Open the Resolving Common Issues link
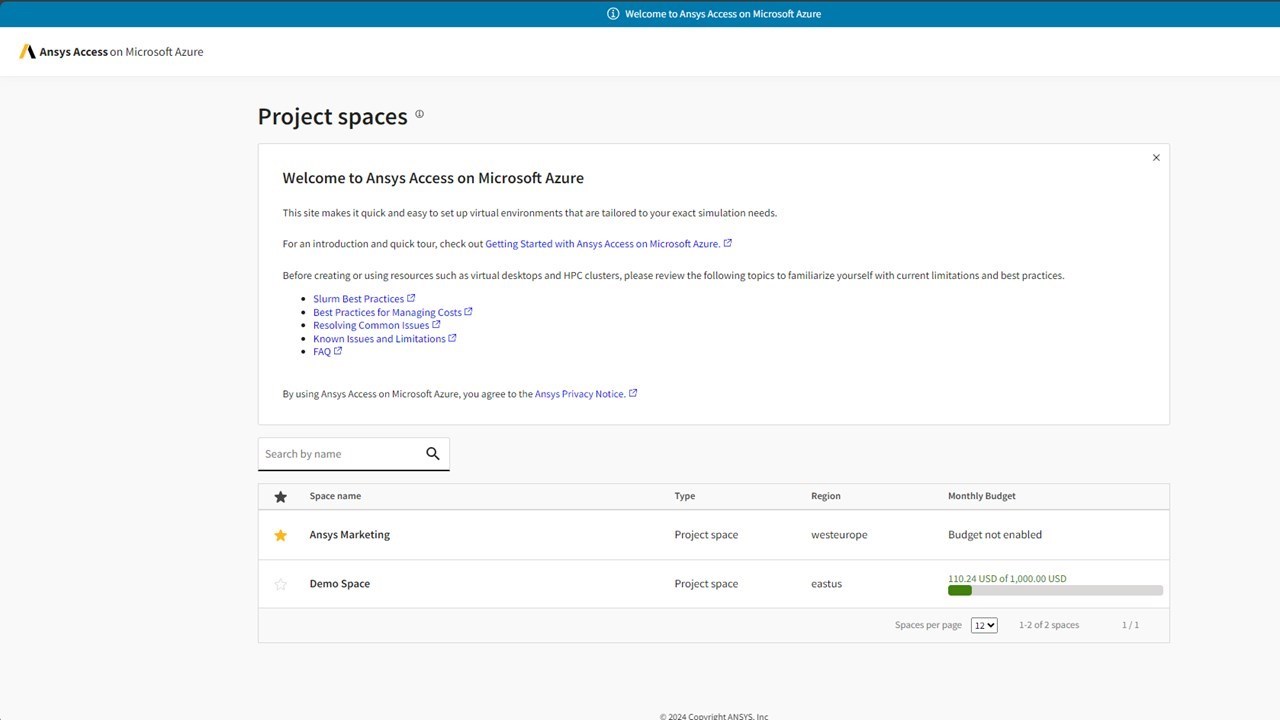The width and height of the screenshot is (1280, 720). [371, 325]
